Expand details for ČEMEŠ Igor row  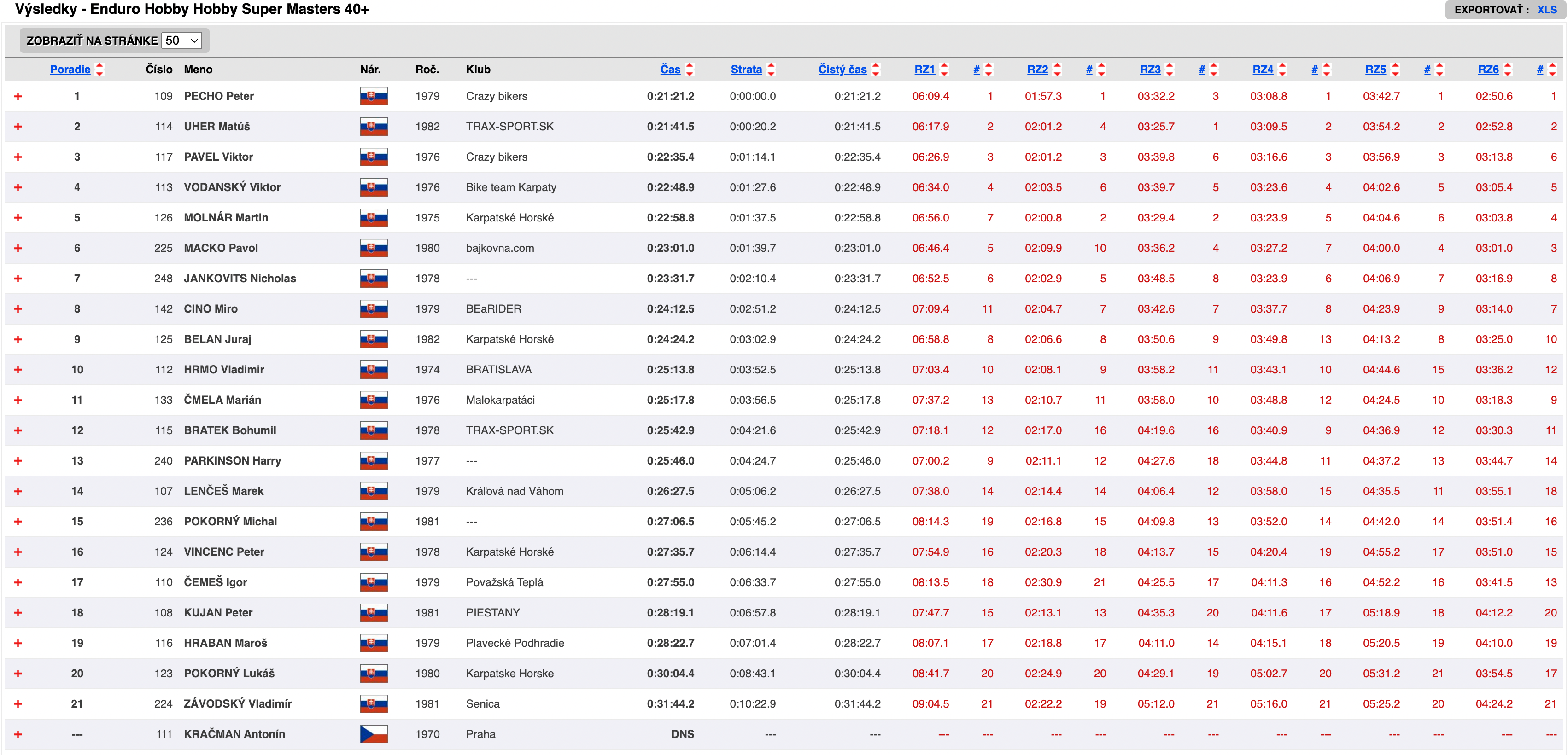coord(18,583)
